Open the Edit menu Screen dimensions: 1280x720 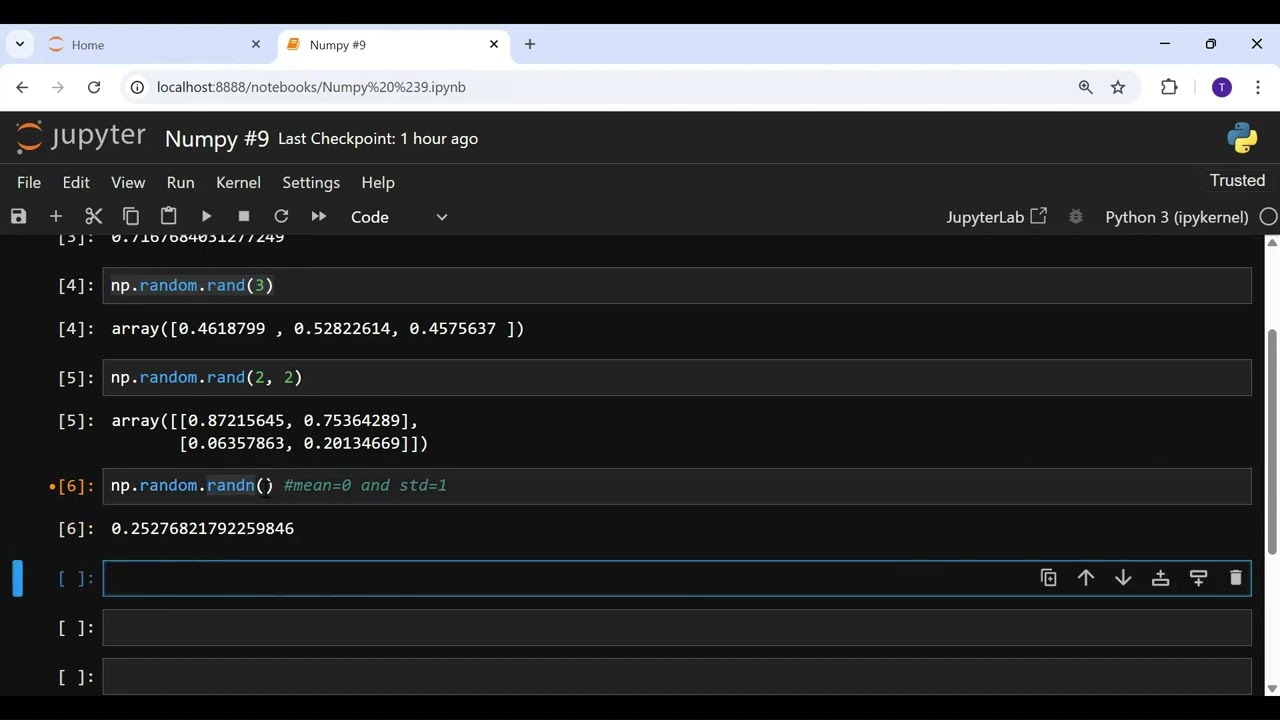tap(76, 183)
